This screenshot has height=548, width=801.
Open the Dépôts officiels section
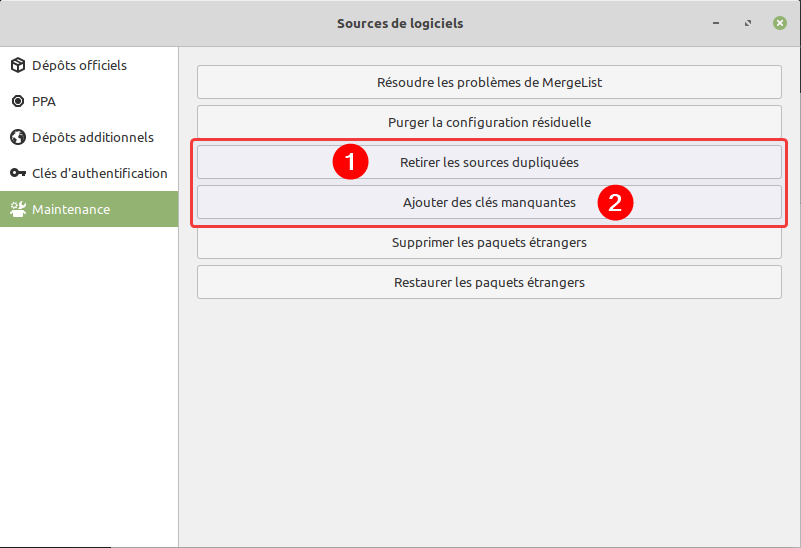click(x=79, y=66)
